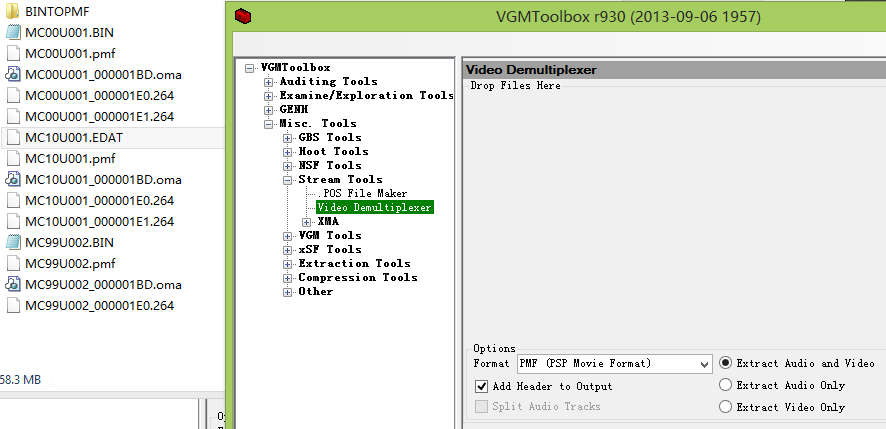886x429 pixels.
Task: Select MC10U001_000001BD.oma audio file icon
Action: [x=14, y=179]
